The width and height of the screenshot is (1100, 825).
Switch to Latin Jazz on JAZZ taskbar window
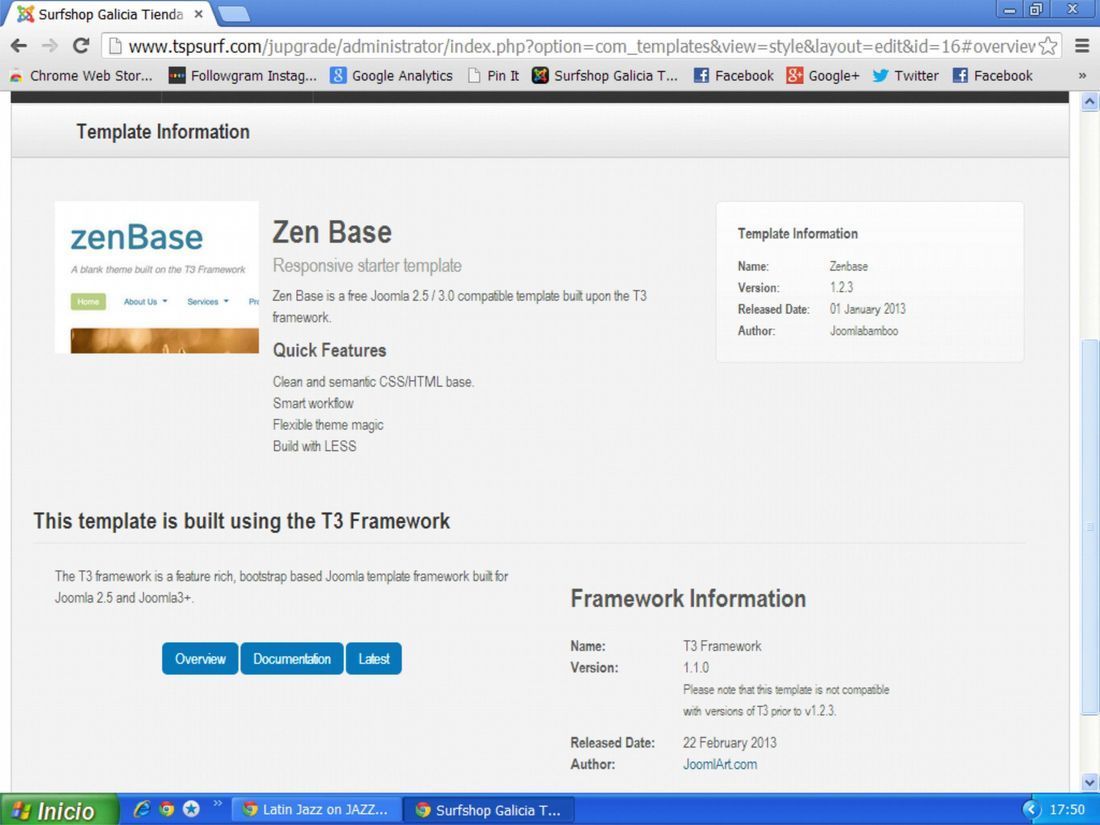point(316,810)
